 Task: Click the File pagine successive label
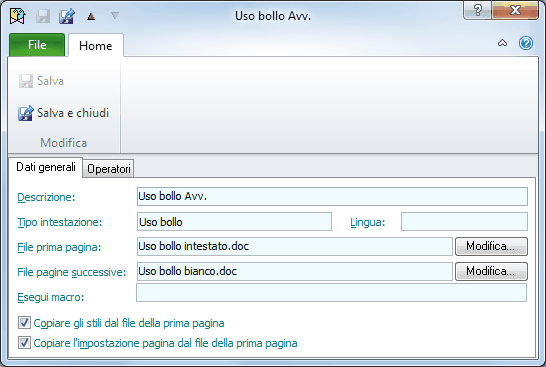[x=72, y=272]
